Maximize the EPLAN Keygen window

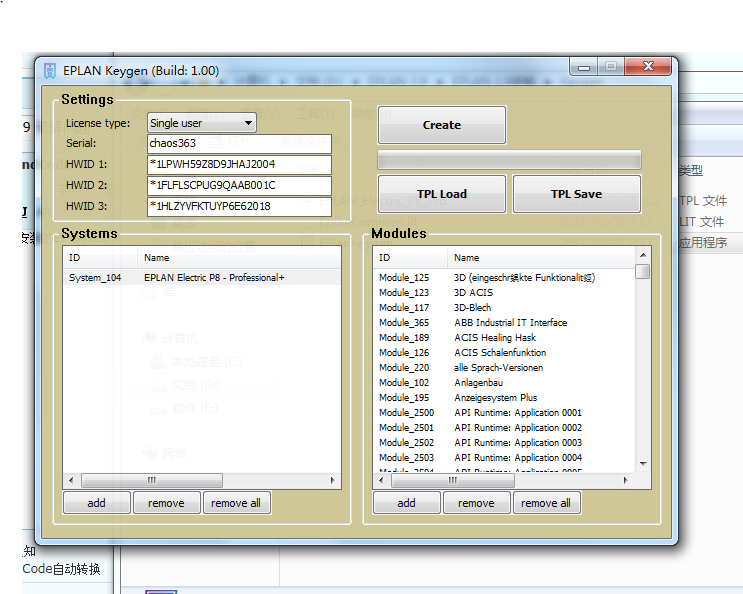[611, 67]
